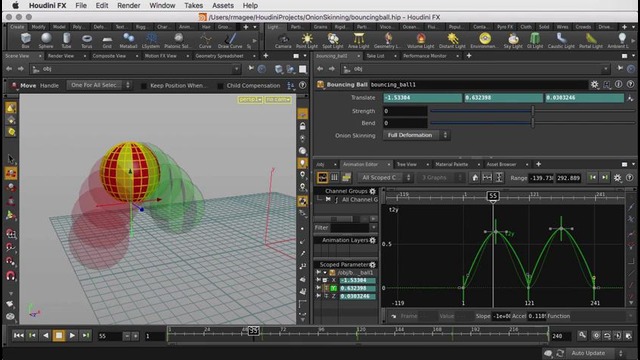
Task: Add a GI Light
Action: coord(535,40)
